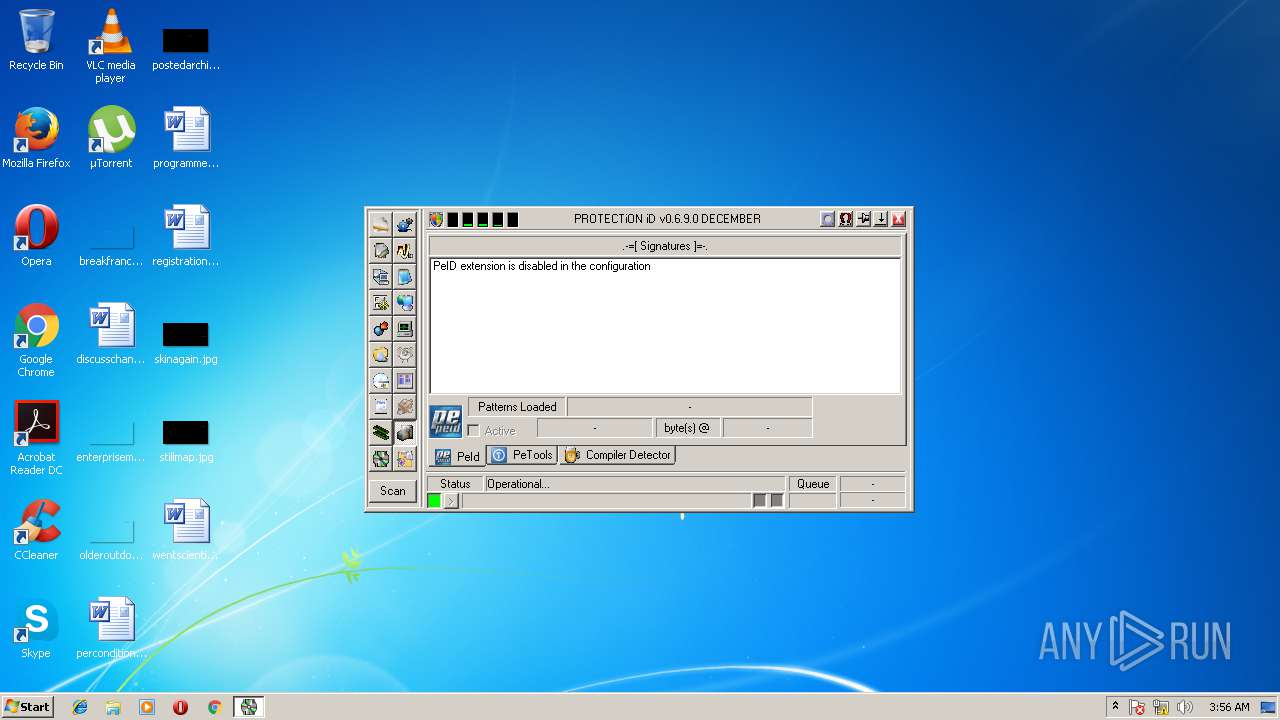
Task: Select the Opera desktop shortcut
Action: coord(36,236)
